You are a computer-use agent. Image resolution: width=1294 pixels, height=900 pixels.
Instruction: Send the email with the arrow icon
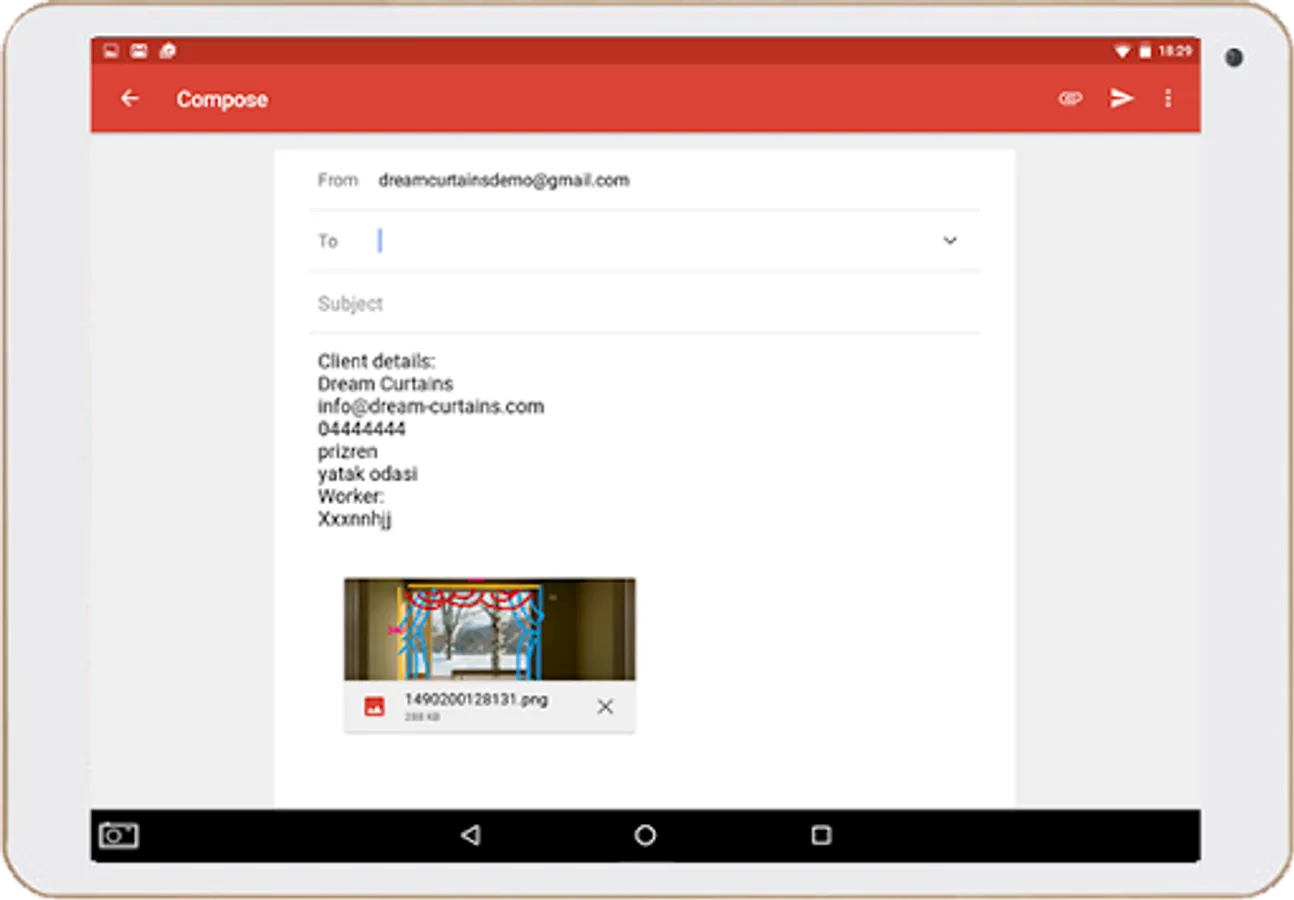[1122, 98]
